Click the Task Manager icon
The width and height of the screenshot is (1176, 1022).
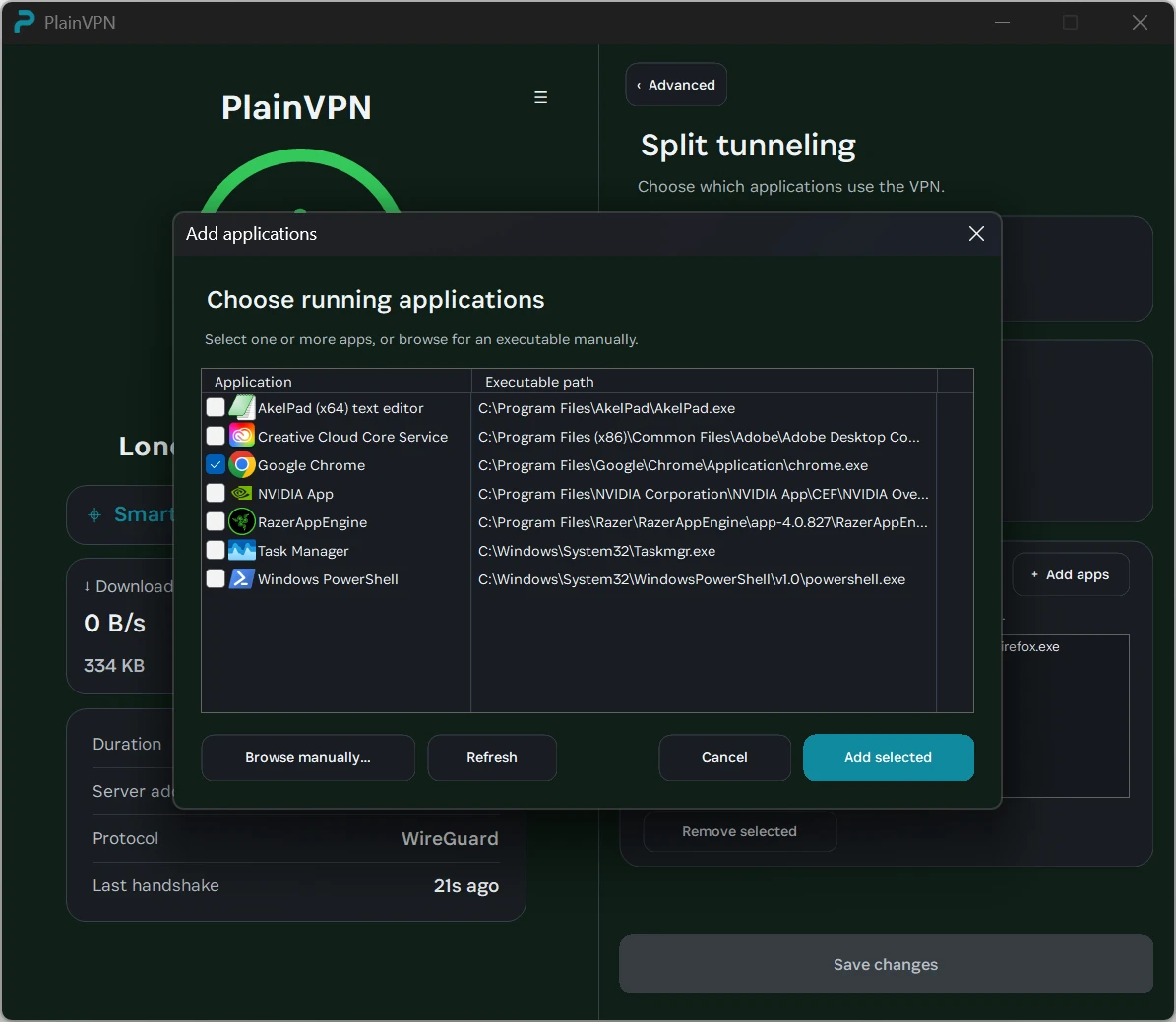[241, 551]
